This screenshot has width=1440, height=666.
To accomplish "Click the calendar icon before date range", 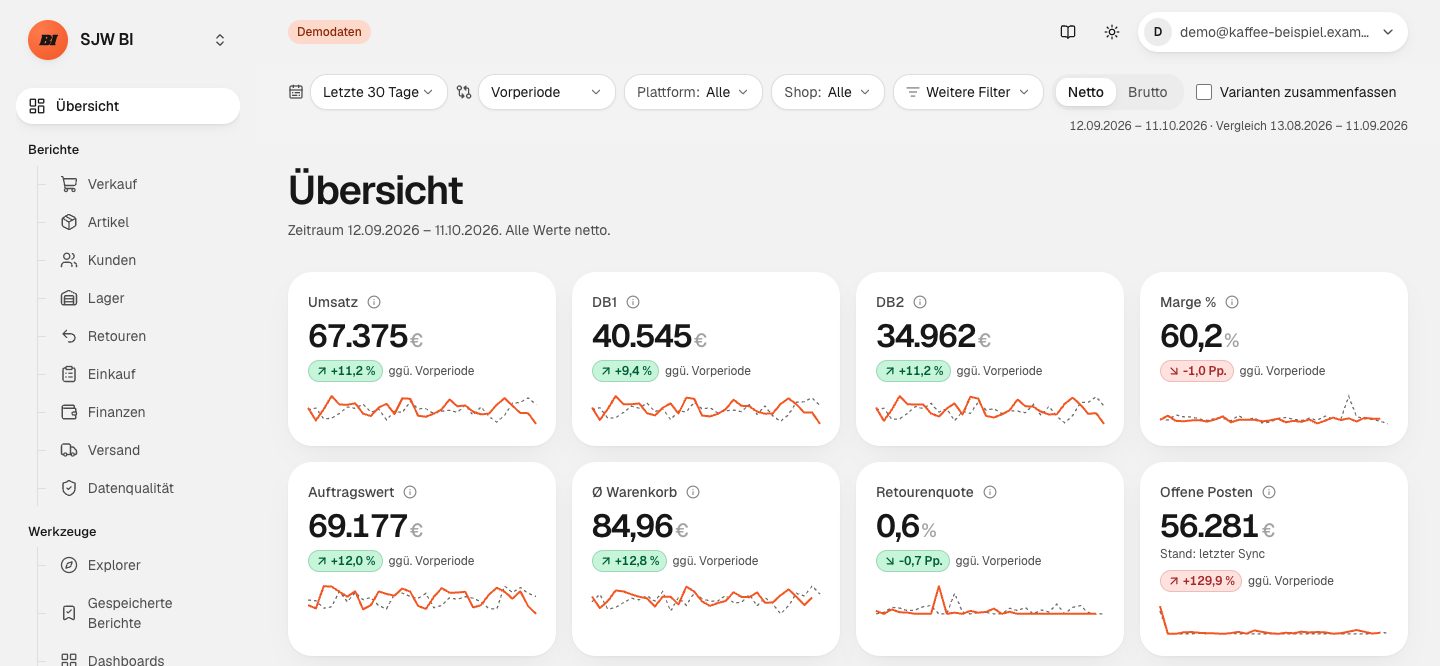I will [x=296, y=92].
